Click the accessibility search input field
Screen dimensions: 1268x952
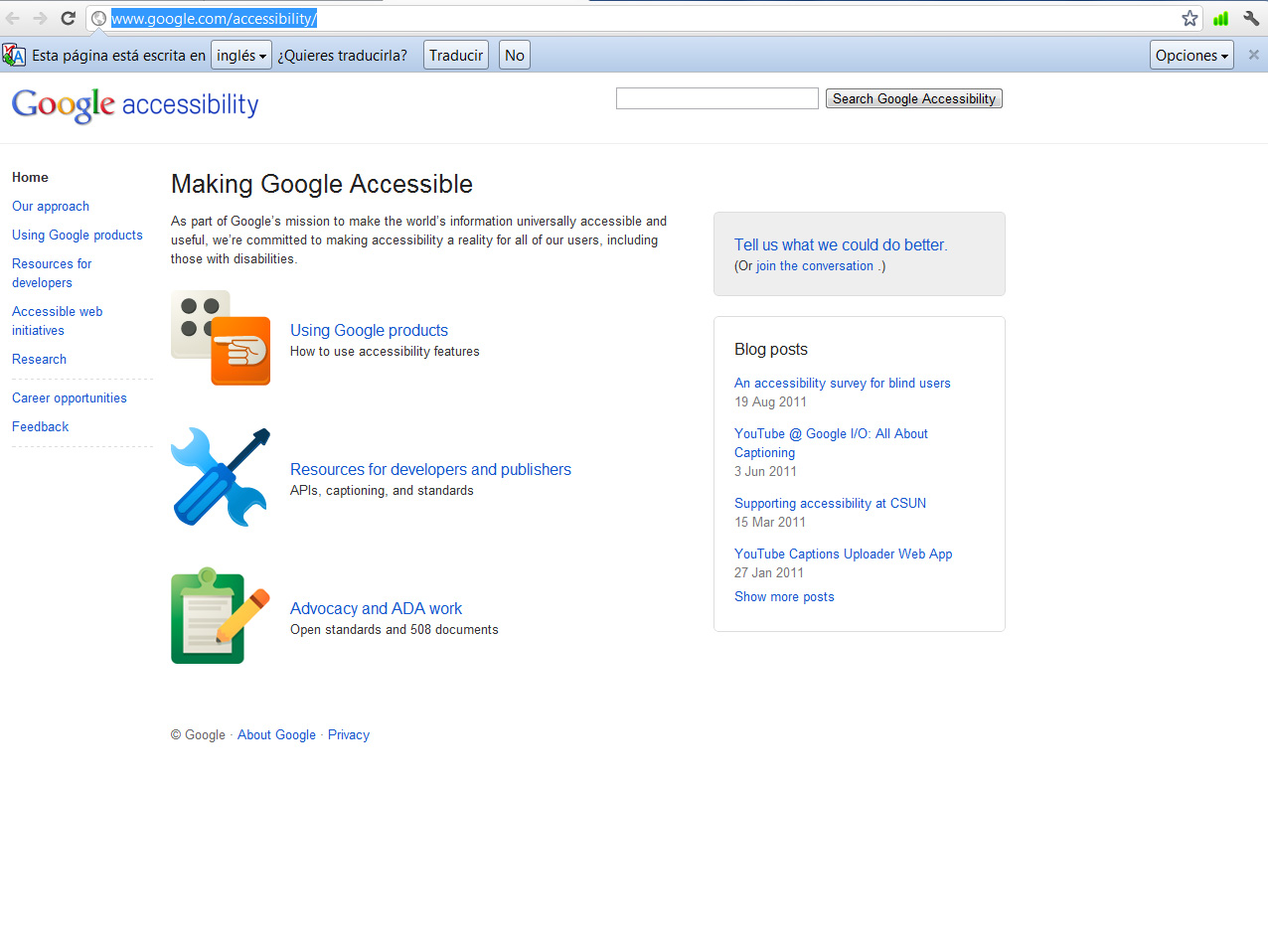coord(717,98)
